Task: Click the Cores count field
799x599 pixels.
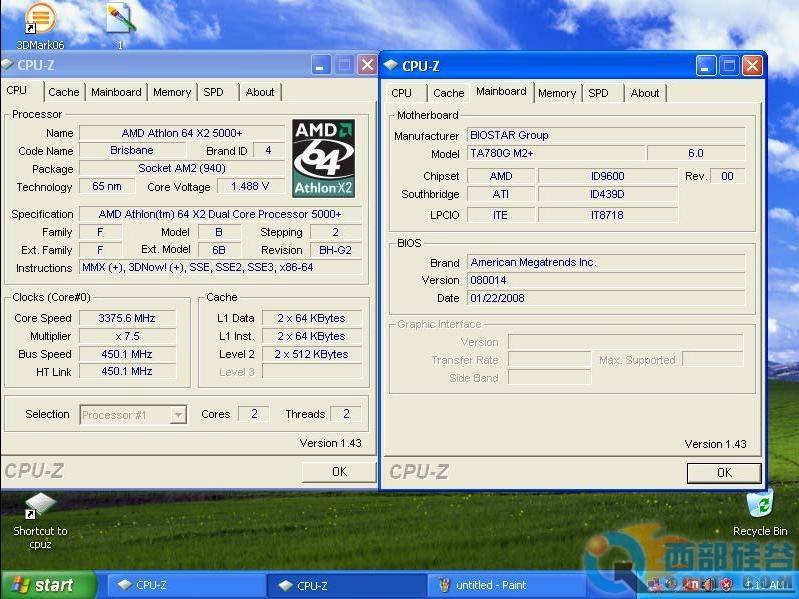Action: (x=254, y=414)
